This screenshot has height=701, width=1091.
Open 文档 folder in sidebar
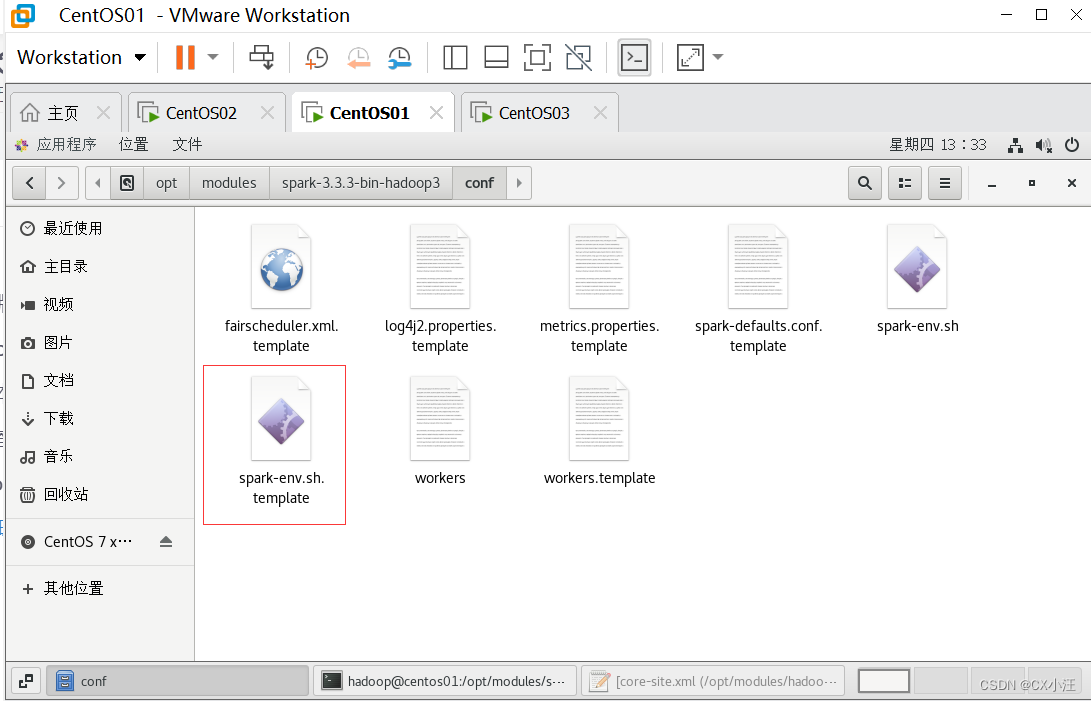point(100,380)
